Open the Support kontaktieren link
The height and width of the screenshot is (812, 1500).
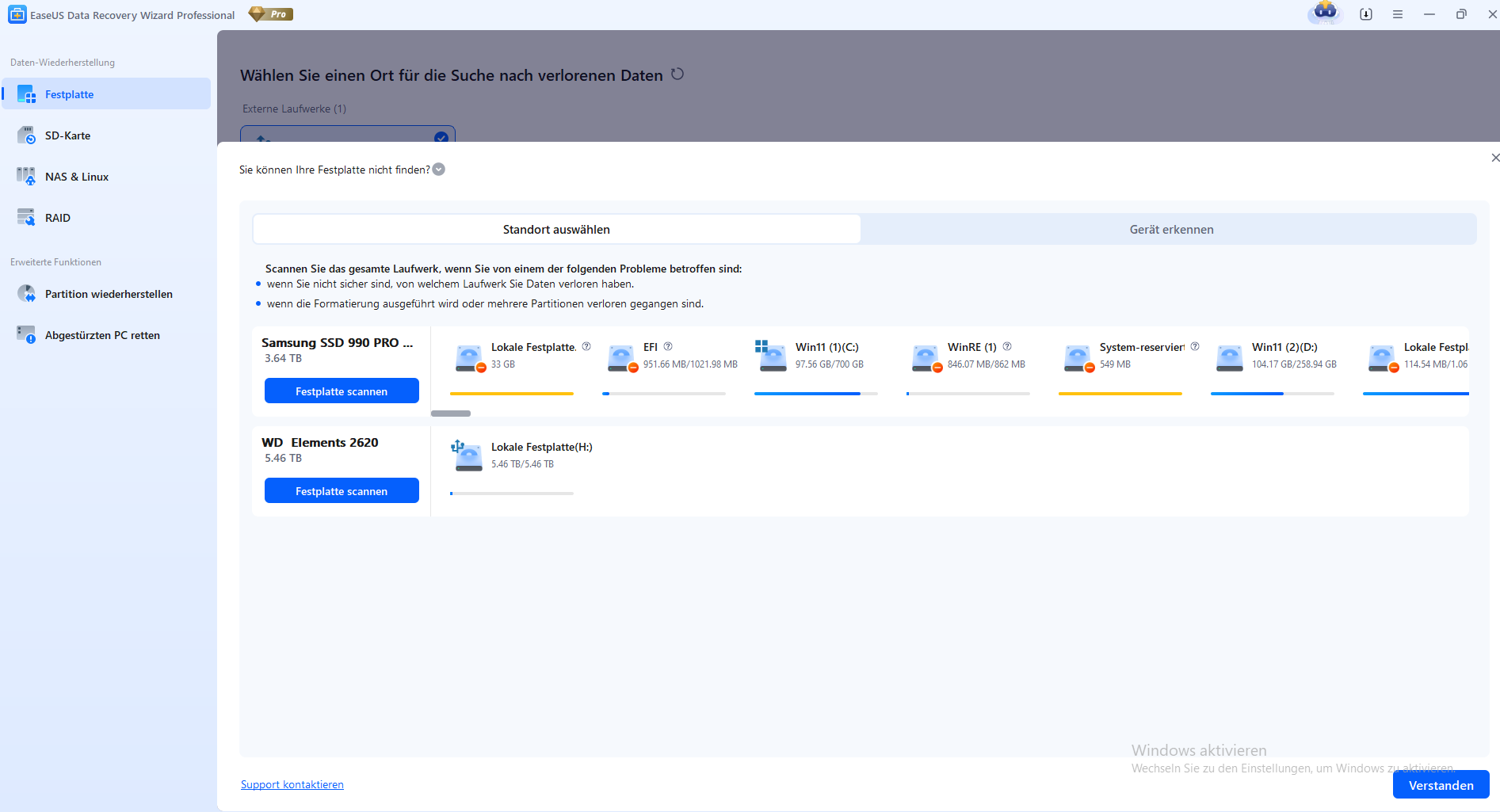click(292, 784)
